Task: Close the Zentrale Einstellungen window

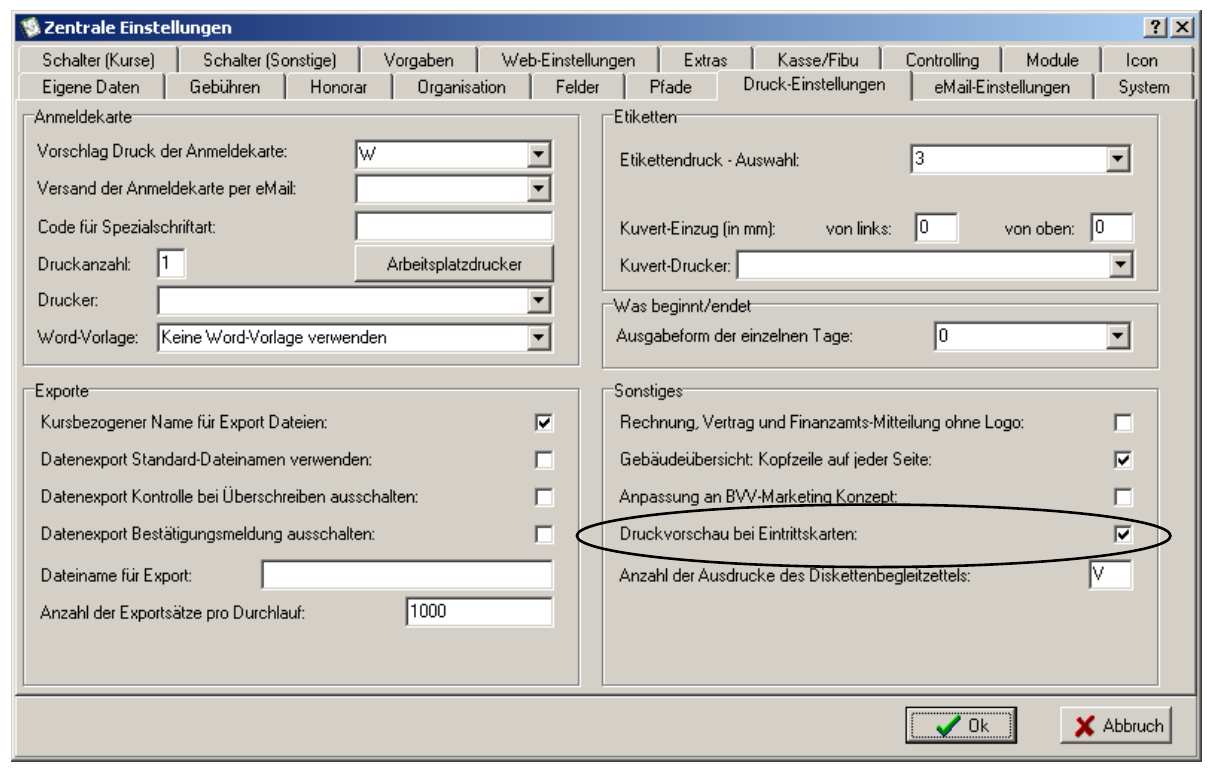Action: coord(1182,27)
